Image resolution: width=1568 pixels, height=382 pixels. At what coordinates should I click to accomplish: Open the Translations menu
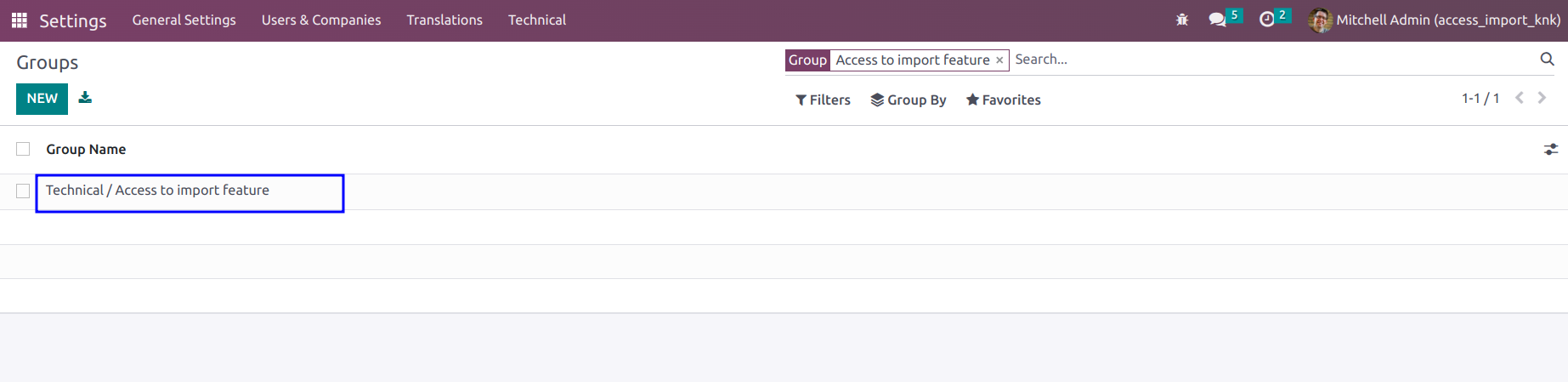[x=444, y=20]
